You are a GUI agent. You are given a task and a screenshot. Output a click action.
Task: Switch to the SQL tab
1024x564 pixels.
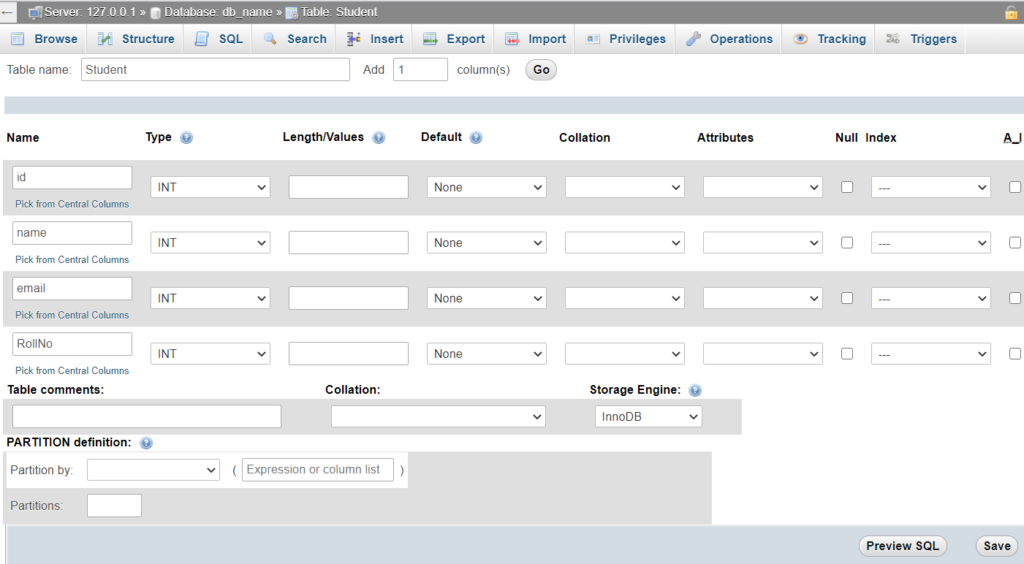pyautogui.click(x=219, y=39)
